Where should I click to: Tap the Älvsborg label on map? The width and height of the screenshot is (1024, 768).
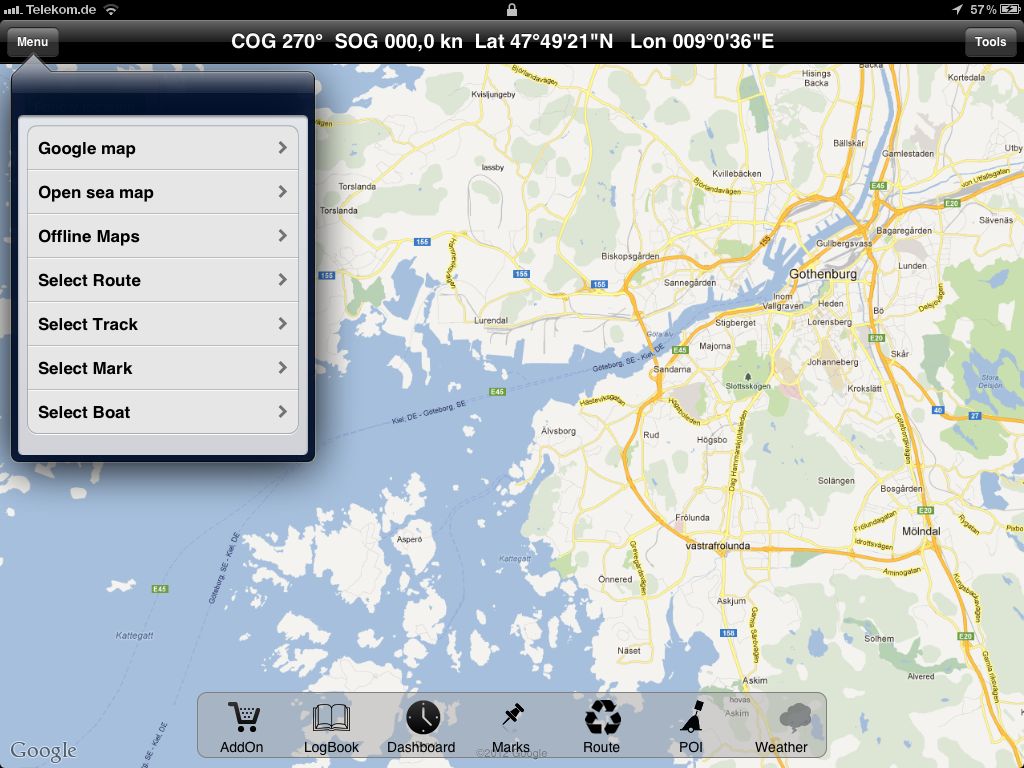558,431
